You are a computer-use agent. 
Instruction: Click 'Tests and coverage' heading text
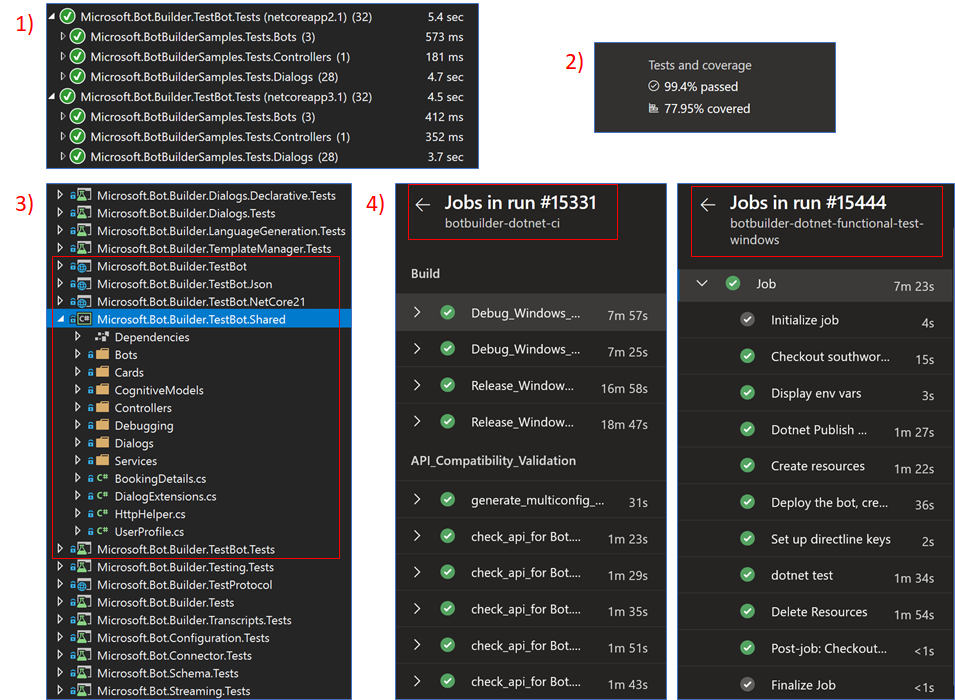tap(699, 65)
